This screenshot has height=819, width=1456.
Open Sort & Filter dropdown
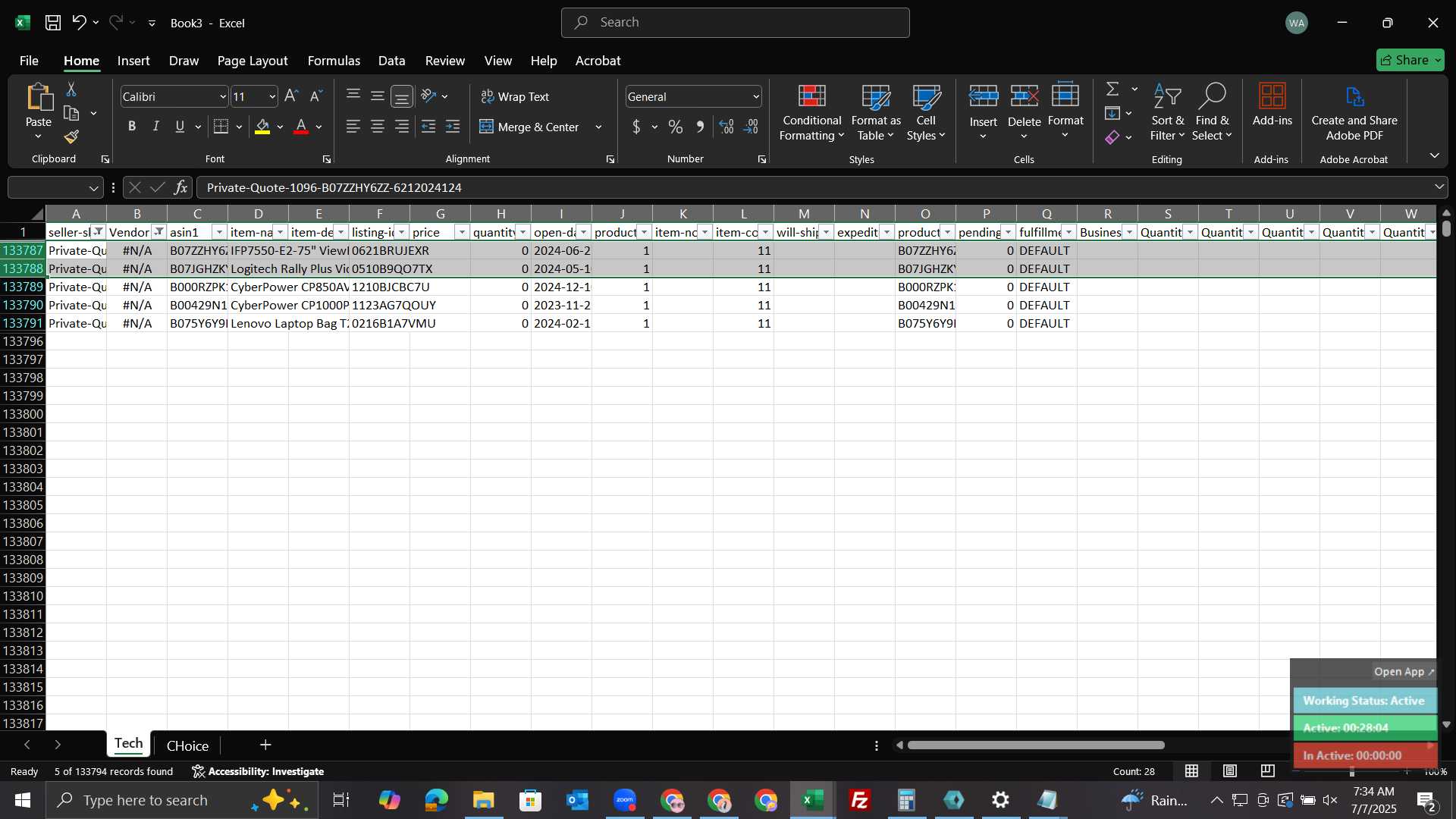1167,113
